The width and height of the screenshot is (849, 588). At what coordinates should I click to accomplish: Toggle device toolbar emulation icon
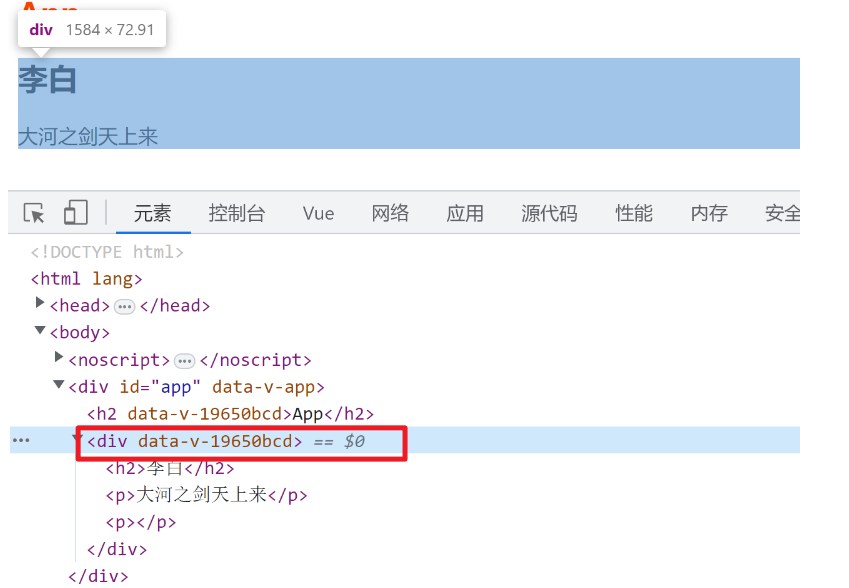pos(76,212)
